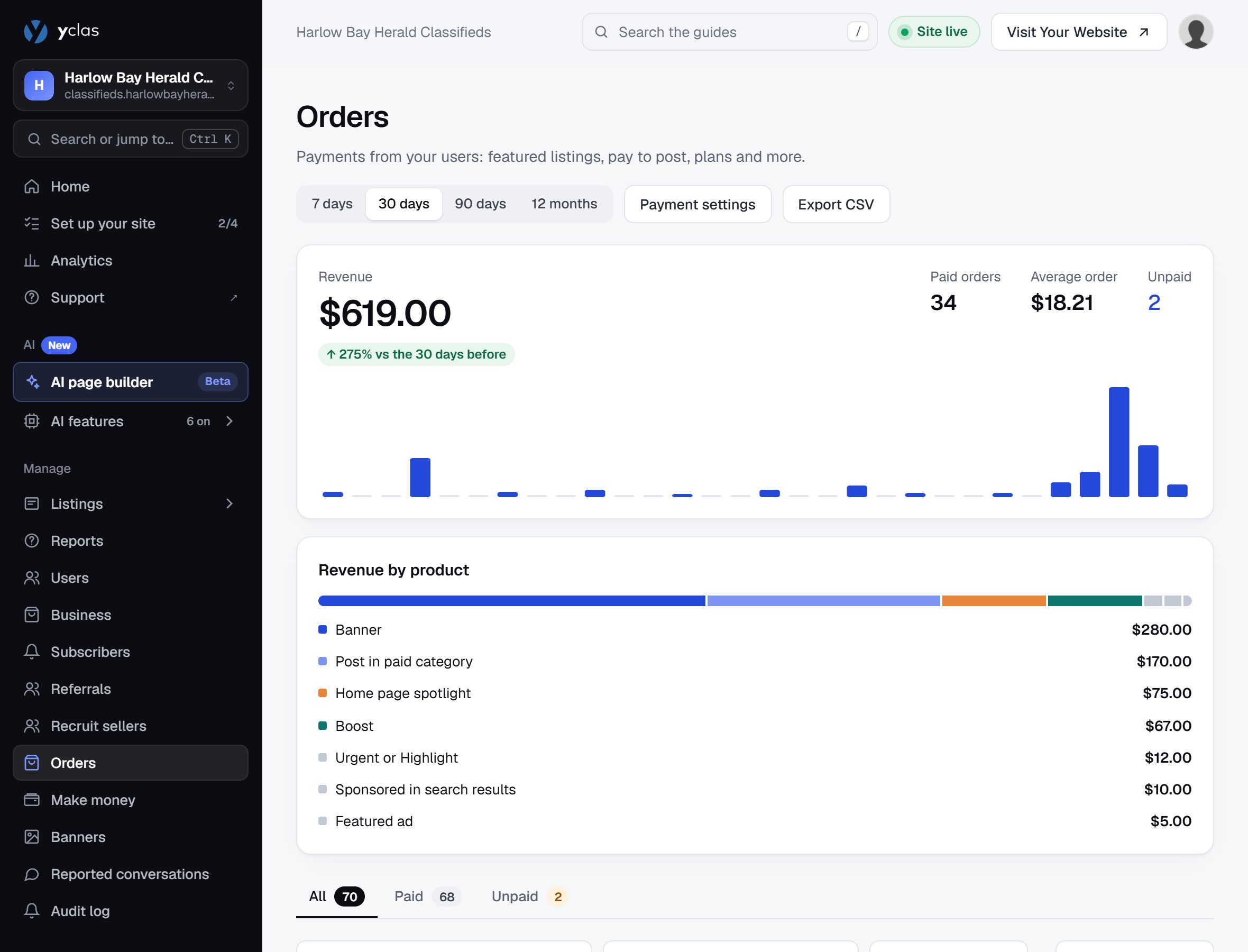
Task: Click the Audit log bell icon
Action: click(32, 911)
